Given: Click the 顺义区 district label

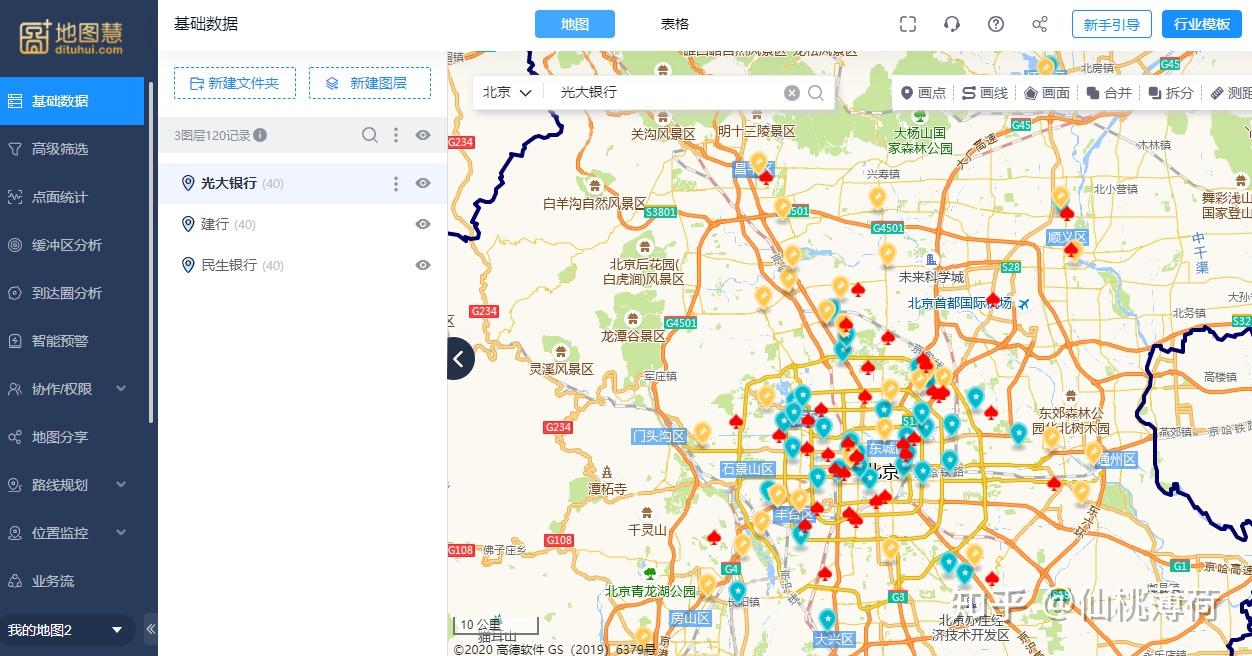Looking at the screenshot, I should pos(1066,237).
